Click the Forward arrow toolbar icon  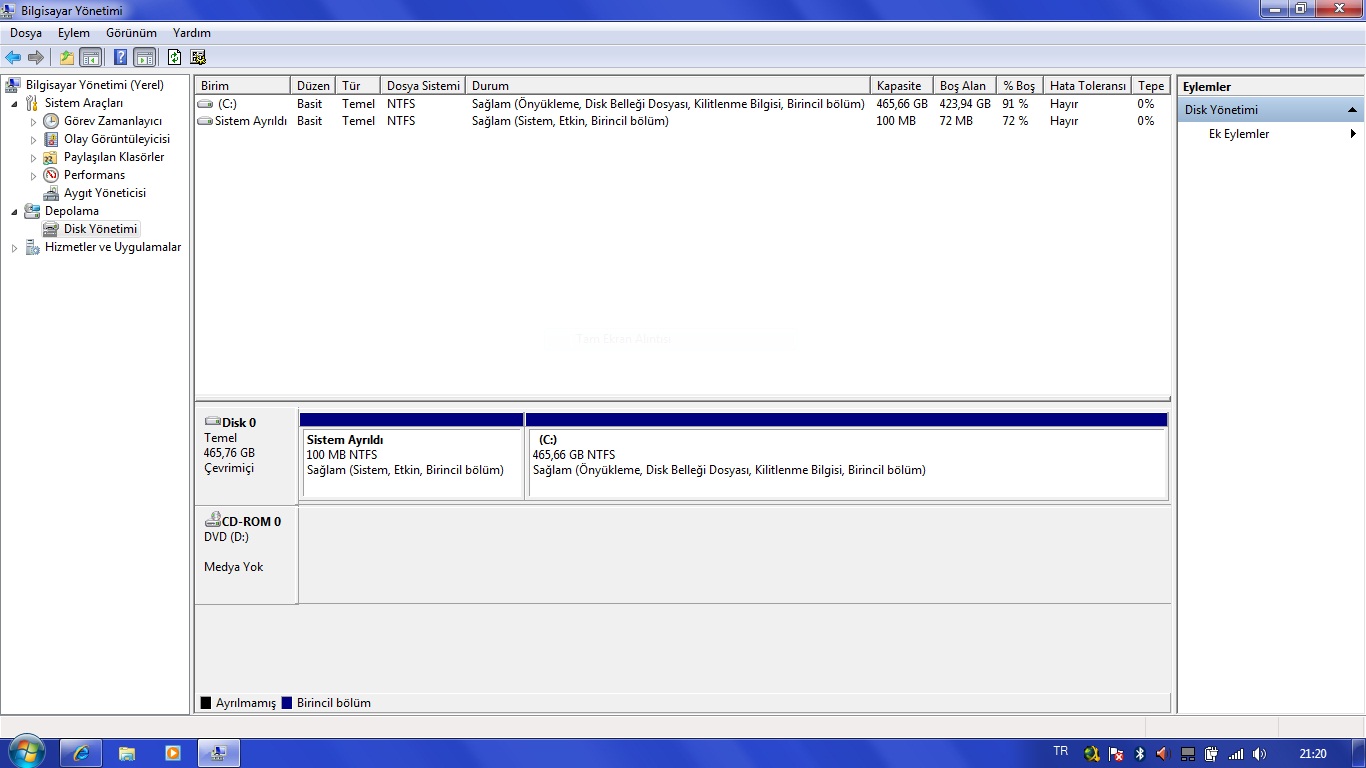[36, 57]
